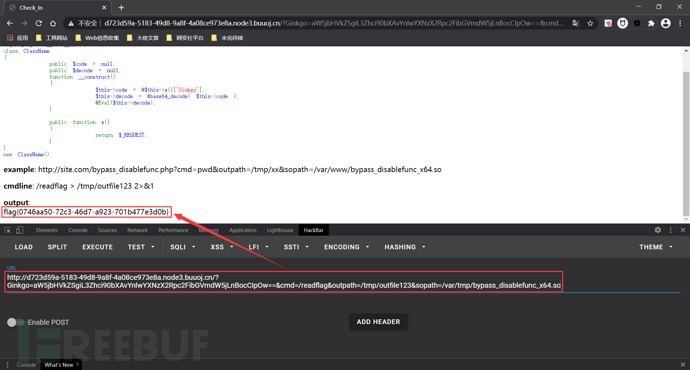Open the Chrome three-dot menu
Viewport: 690px width, 370px height.
point(680,23)
